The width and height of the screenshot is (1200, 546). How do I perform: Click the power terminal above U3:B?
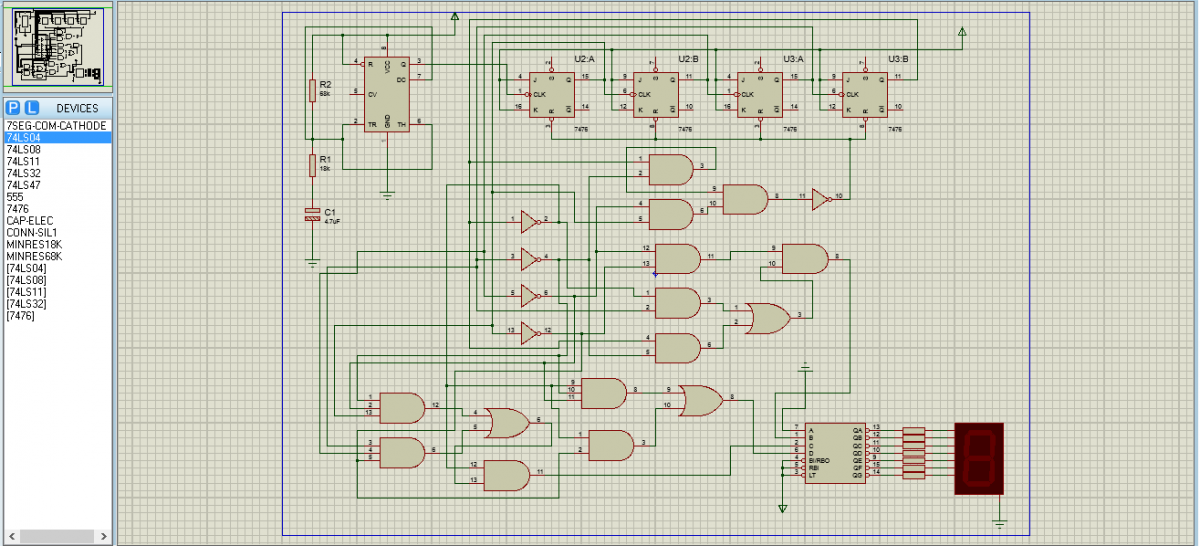coord(961,33)
